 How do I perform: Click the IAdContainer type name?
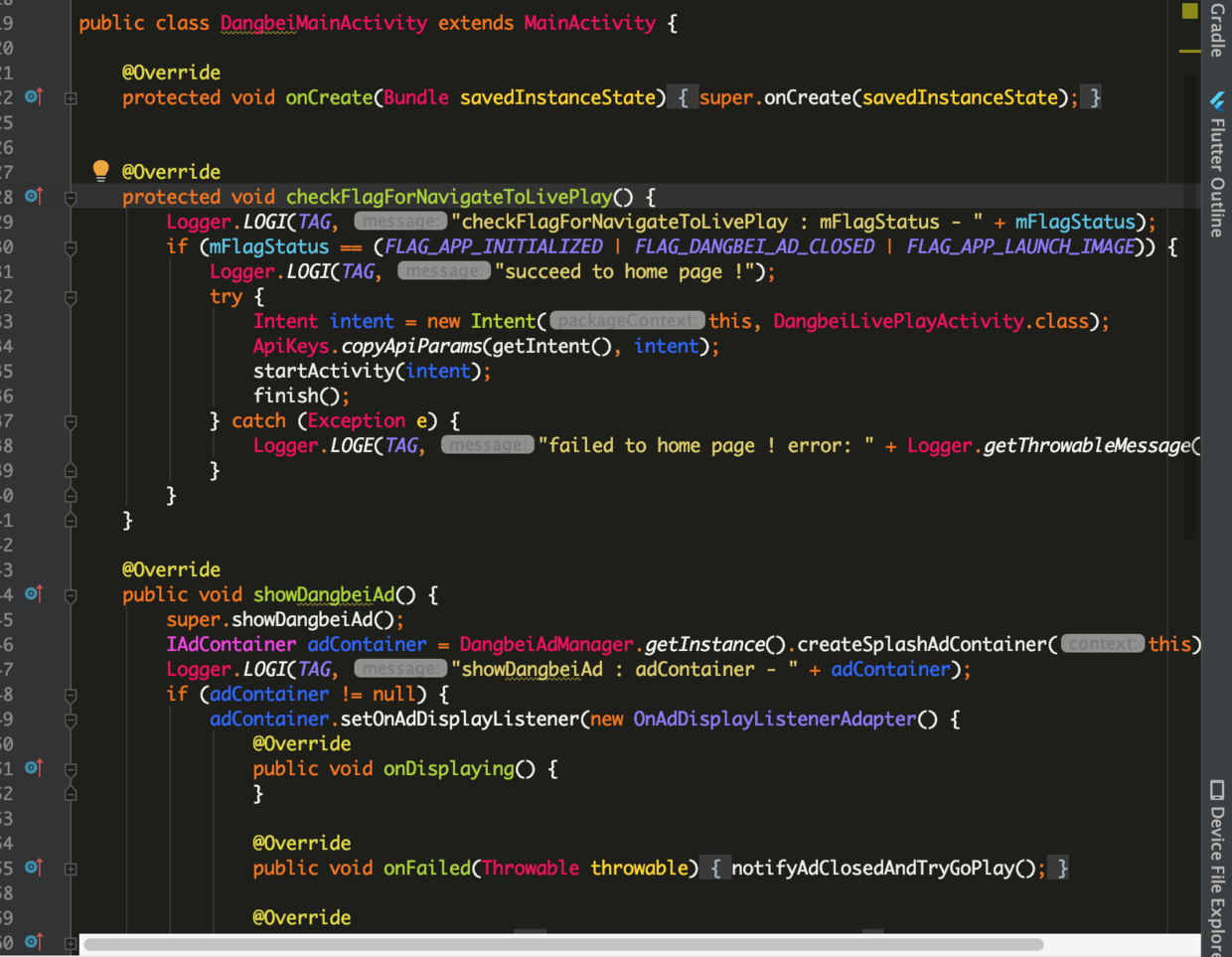click(x=231, y=644)
